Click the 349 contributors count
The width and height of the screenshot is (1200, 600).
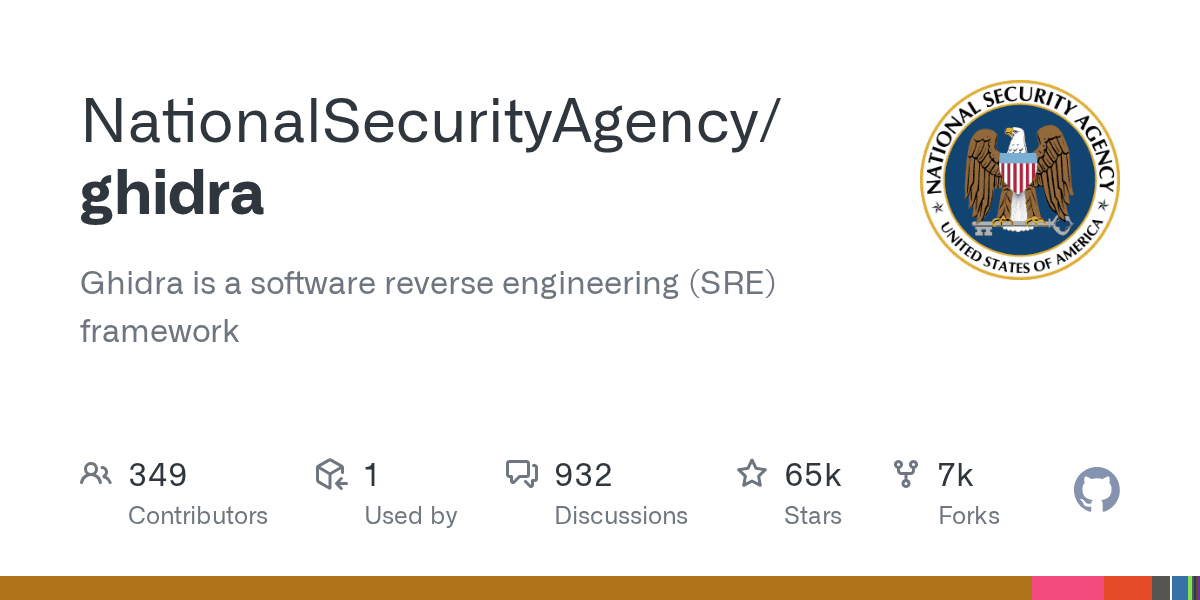pyautogui.click(x=158, y=475)
